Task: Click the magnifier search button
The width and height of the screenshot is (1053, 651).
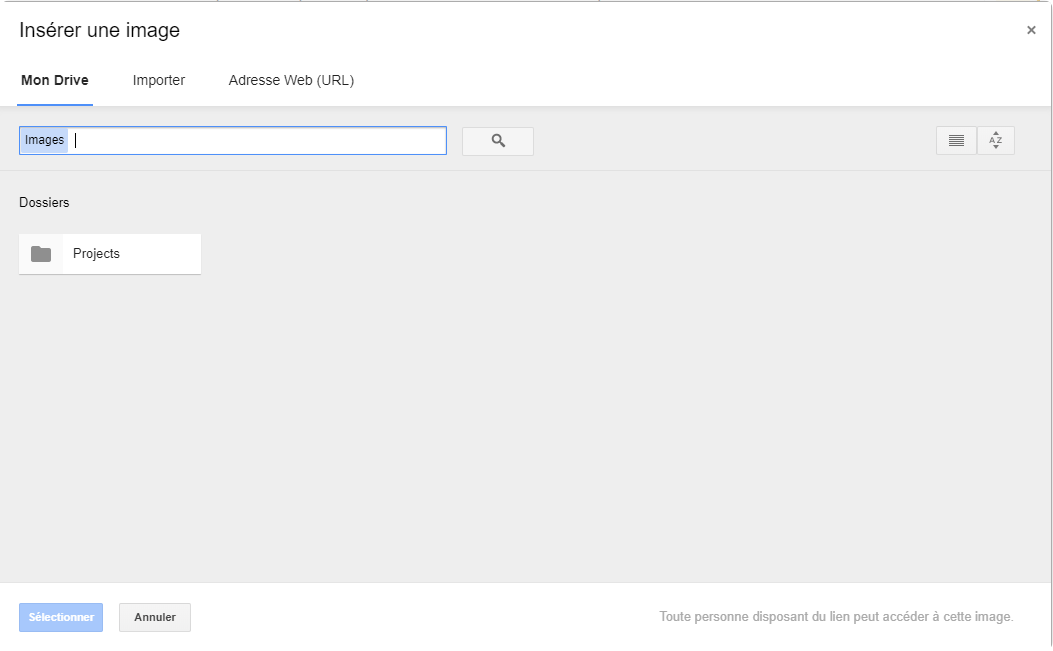Action: tap(498, 141)
